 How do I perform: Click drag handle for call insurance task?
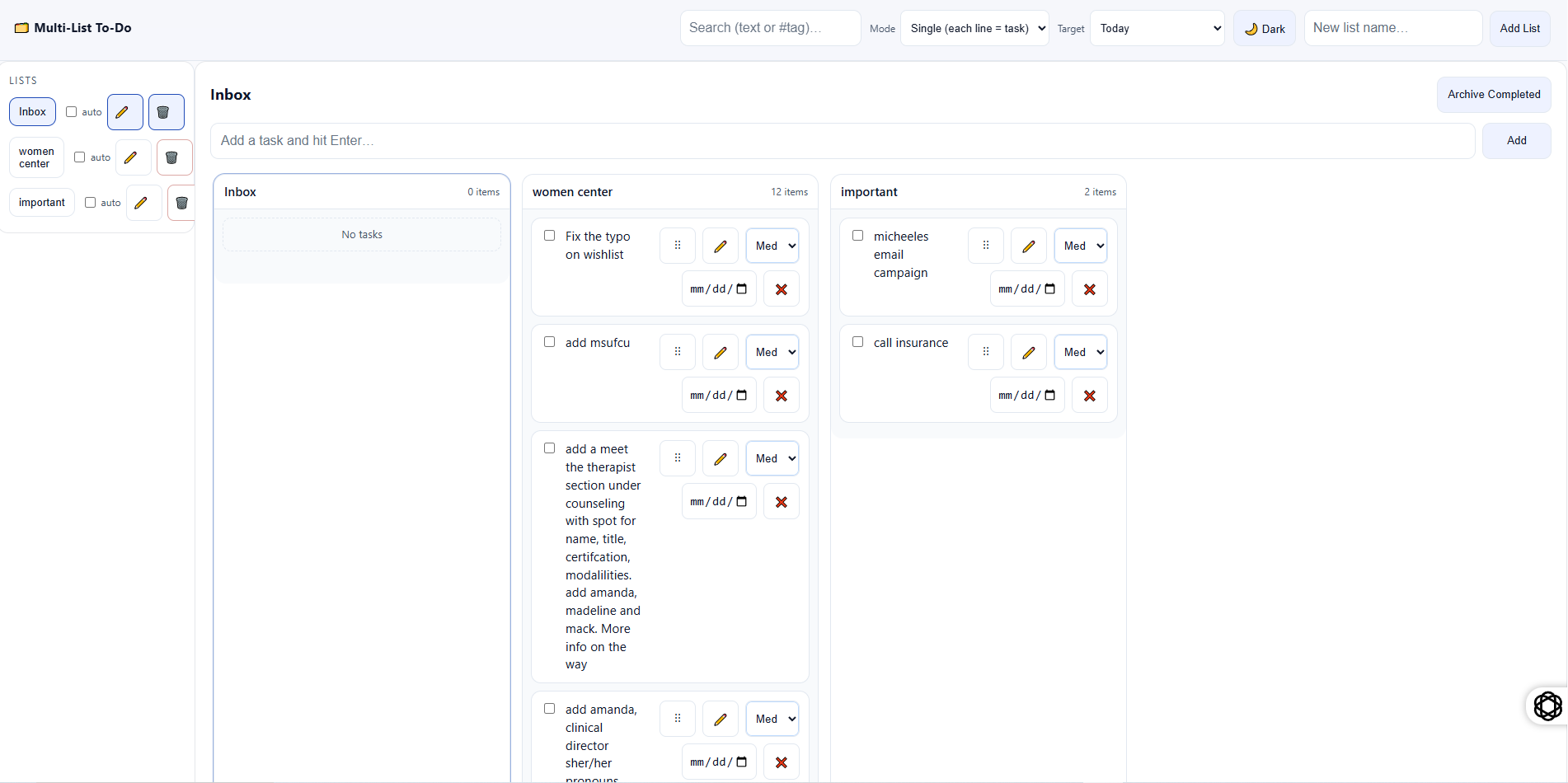[986, 352]
